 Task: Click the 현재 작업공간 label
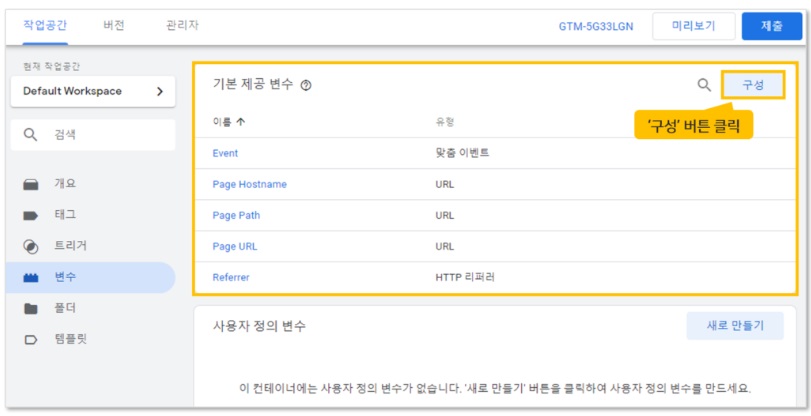(51, 67)
